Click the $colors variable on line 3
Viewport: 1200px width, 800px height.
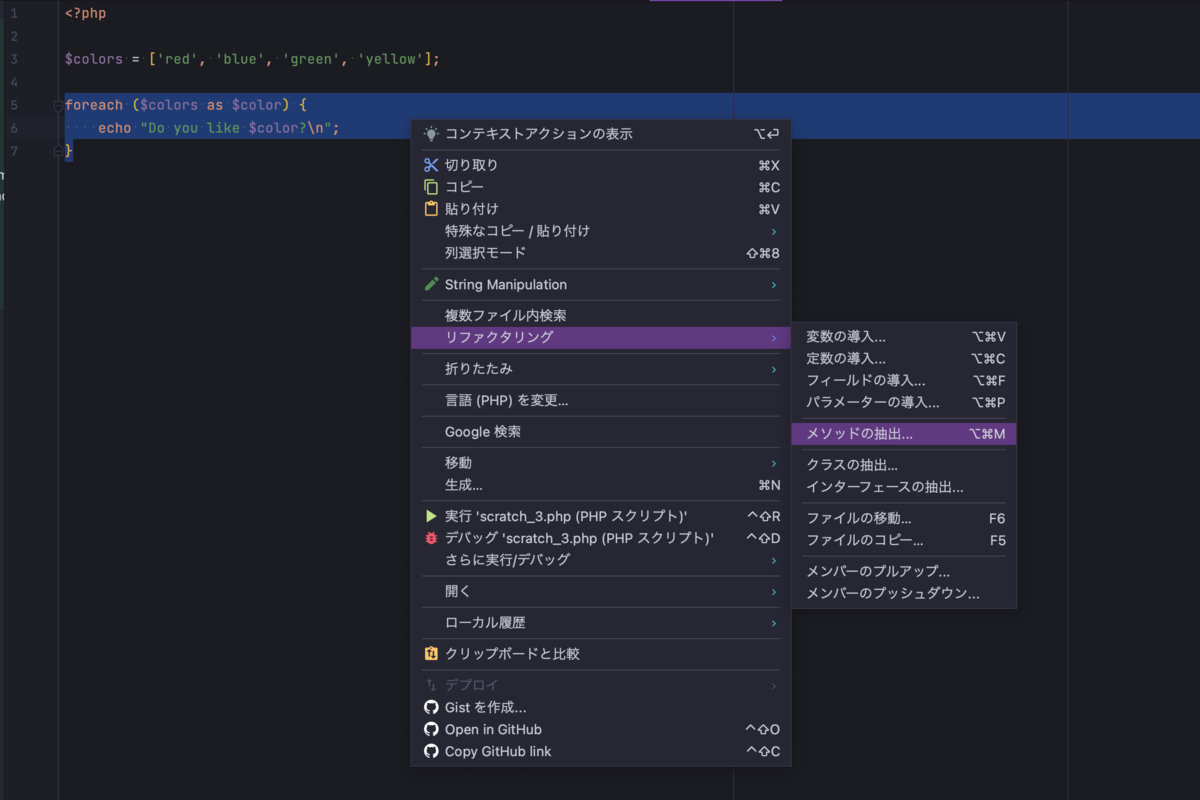94,59
